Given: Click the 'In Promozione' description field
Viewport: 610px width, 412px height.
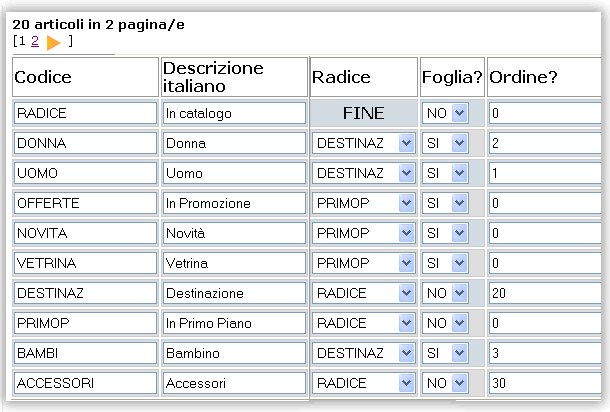Looking at the screenshot, I should pos(234,203).
